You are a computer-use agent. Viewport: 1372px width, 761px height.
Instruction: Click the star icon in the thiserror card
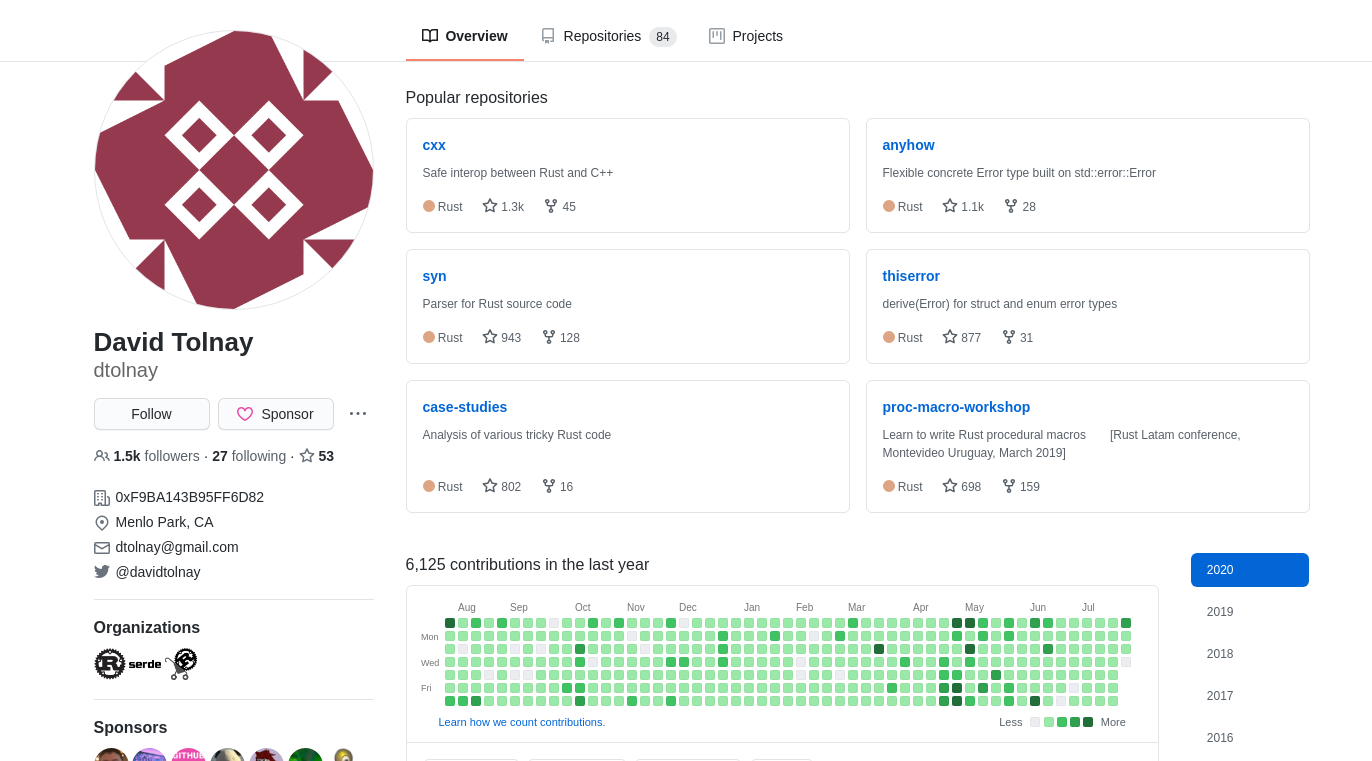click(x=950, y=337)
